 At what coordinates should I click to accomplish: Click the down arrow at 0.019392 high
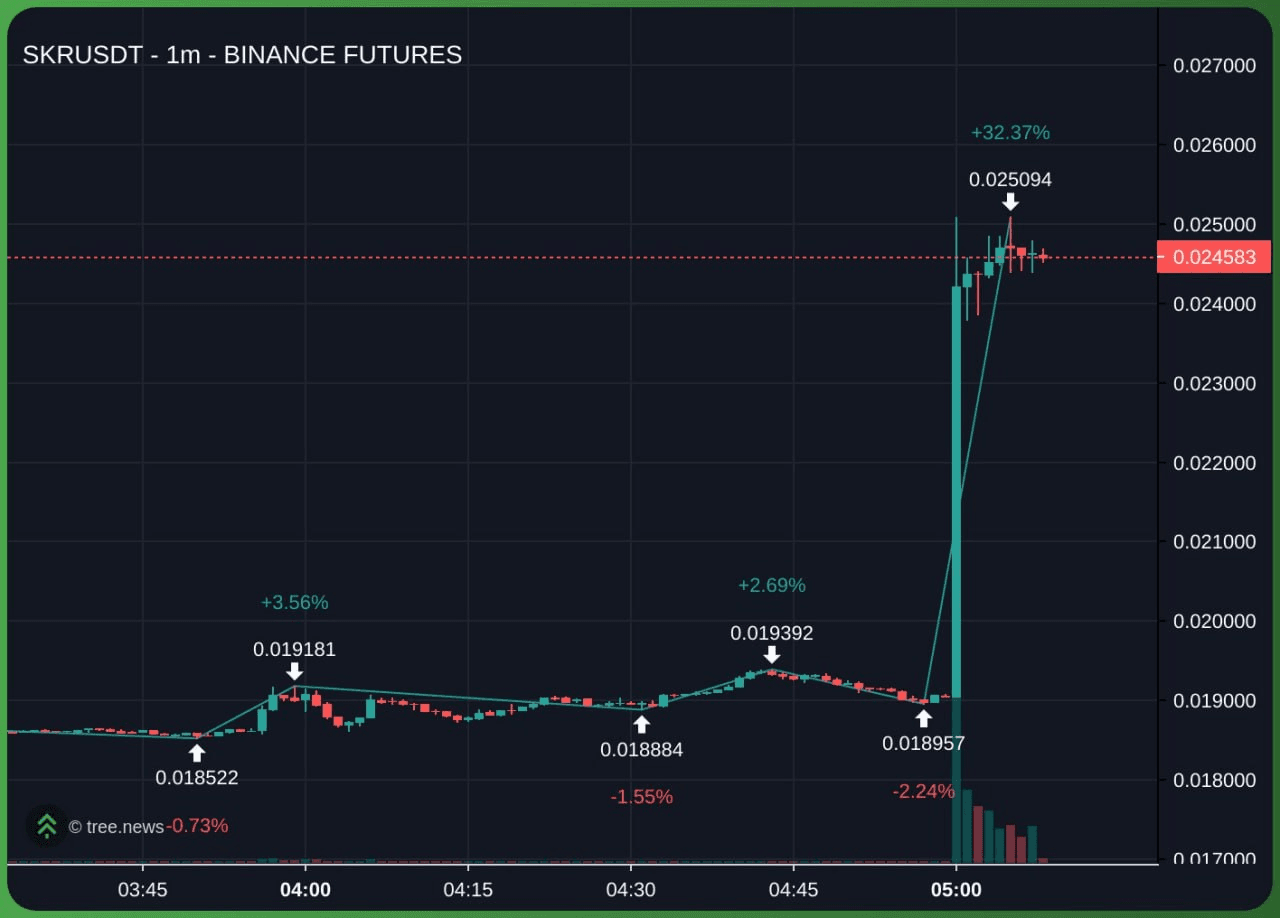[x=771, y=655]
